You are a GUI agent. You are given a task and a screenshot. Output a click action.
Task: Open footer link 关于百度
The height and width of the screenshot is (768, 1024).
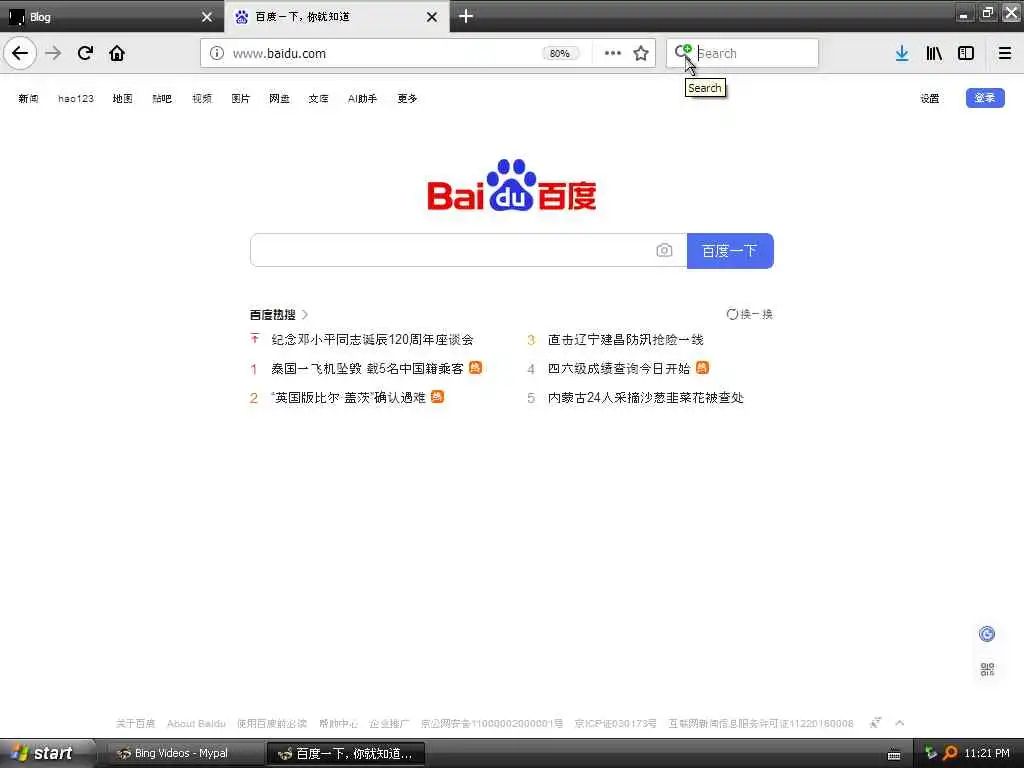(135, 724)
